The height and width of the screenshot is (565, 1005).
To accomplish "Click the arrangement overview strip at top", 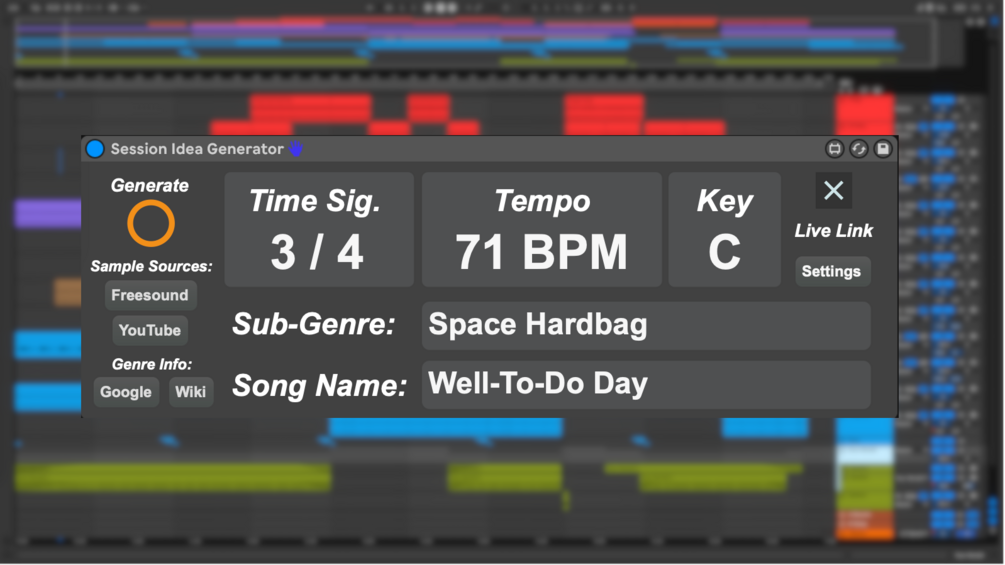I will (x=475, y=42).
